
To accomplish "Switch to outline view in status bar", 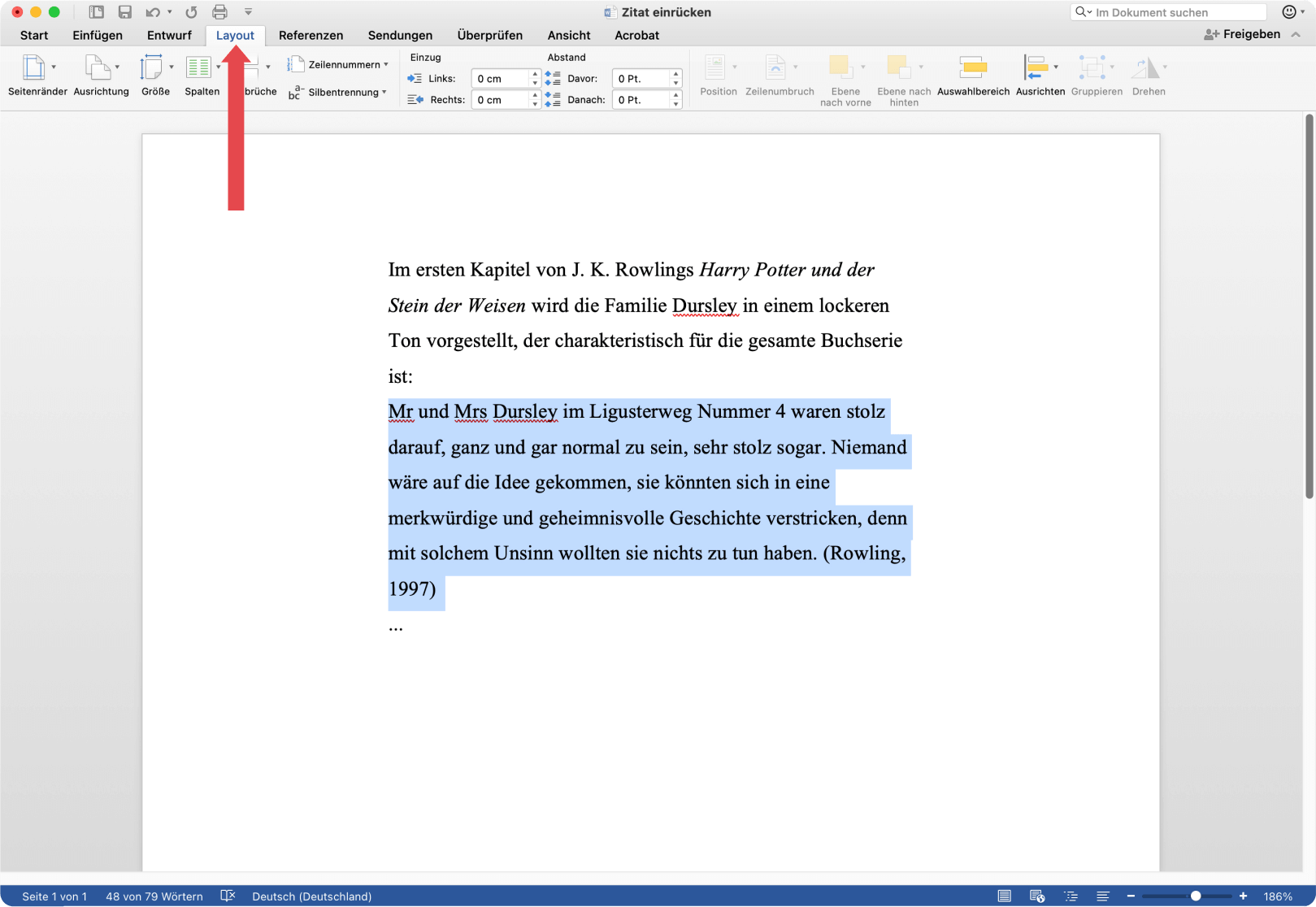I will pos(1071,896).
